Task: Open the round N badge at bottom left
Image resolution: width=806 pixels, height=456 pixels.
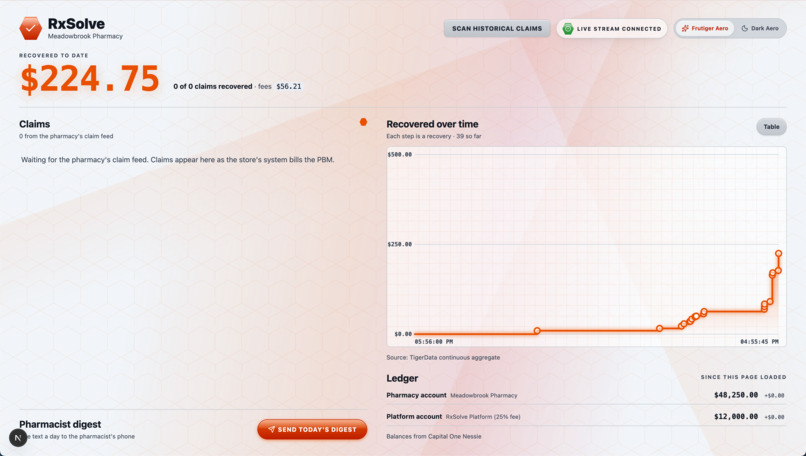Action: 18,437
